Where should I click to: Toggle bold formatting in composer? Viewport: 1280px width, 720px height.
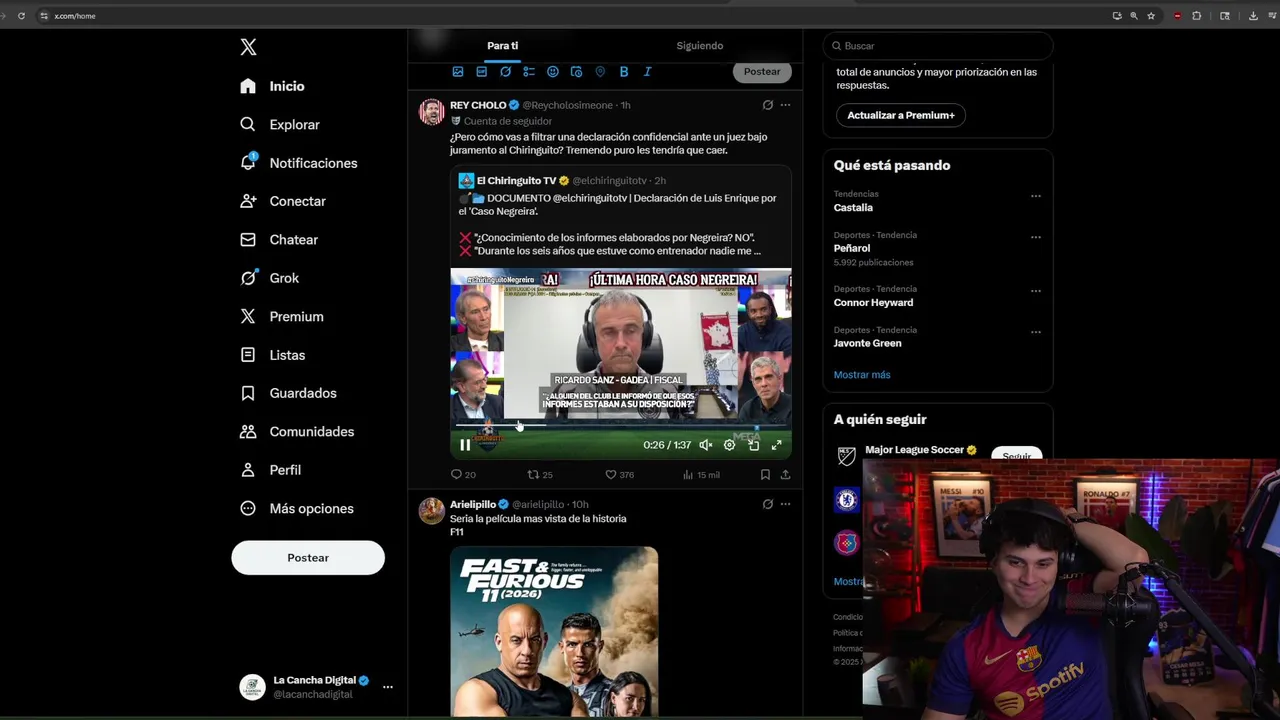coord(624,72)
